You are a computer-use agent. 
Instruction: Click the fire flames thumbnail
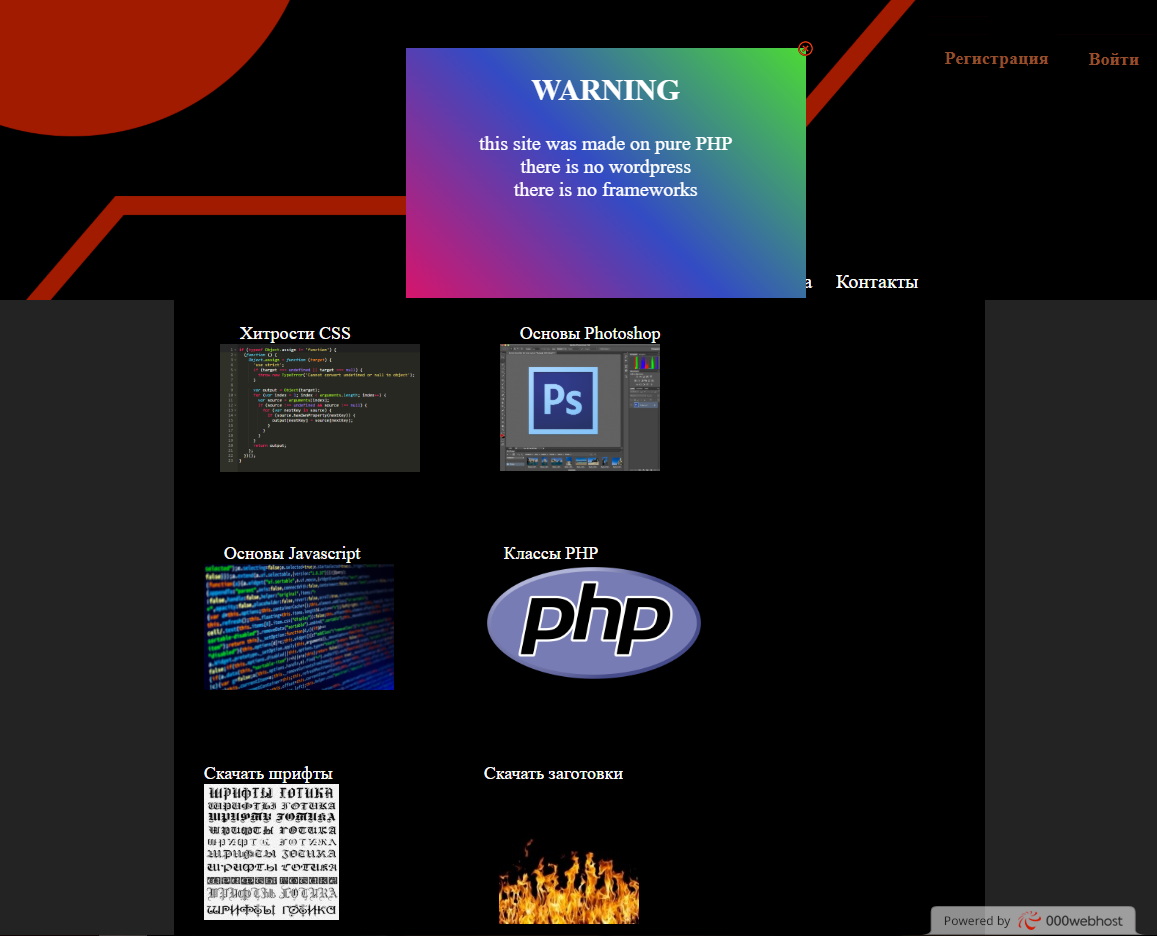point(569,881)
